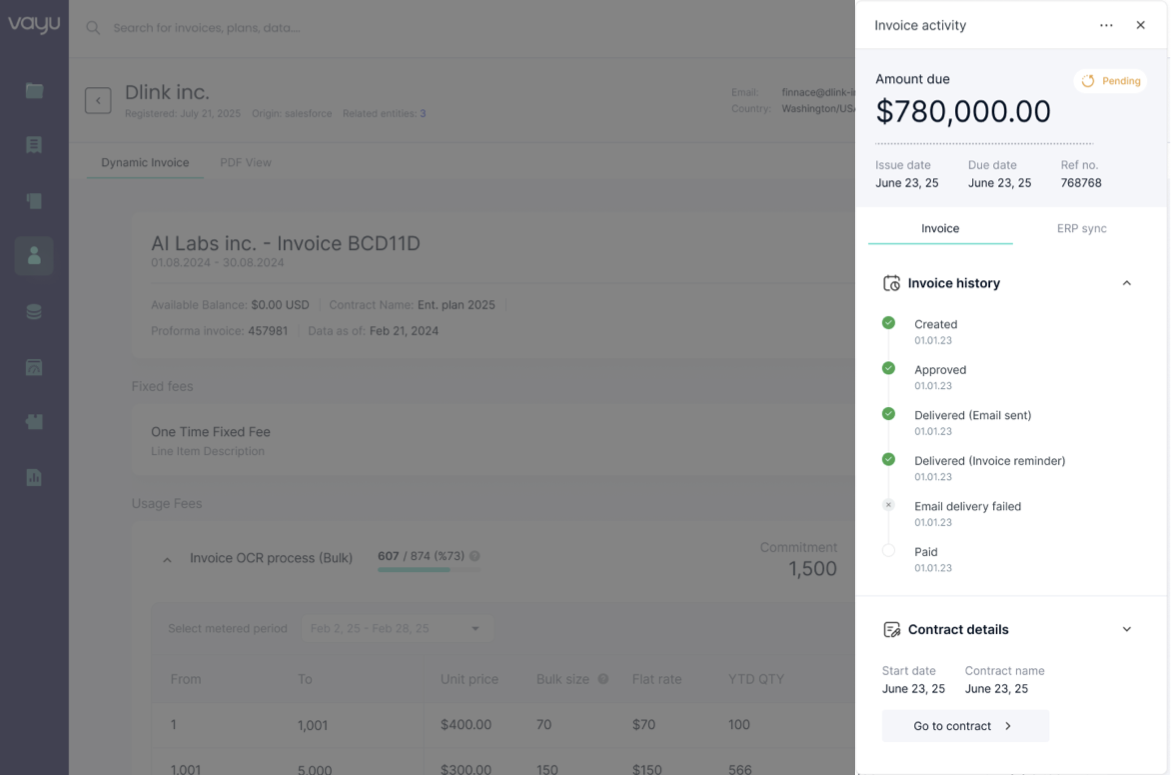Click the invoices receipt sidebar icon
Image resolution: width=1171 pixels, height=775 pixels.
(34, 146)
